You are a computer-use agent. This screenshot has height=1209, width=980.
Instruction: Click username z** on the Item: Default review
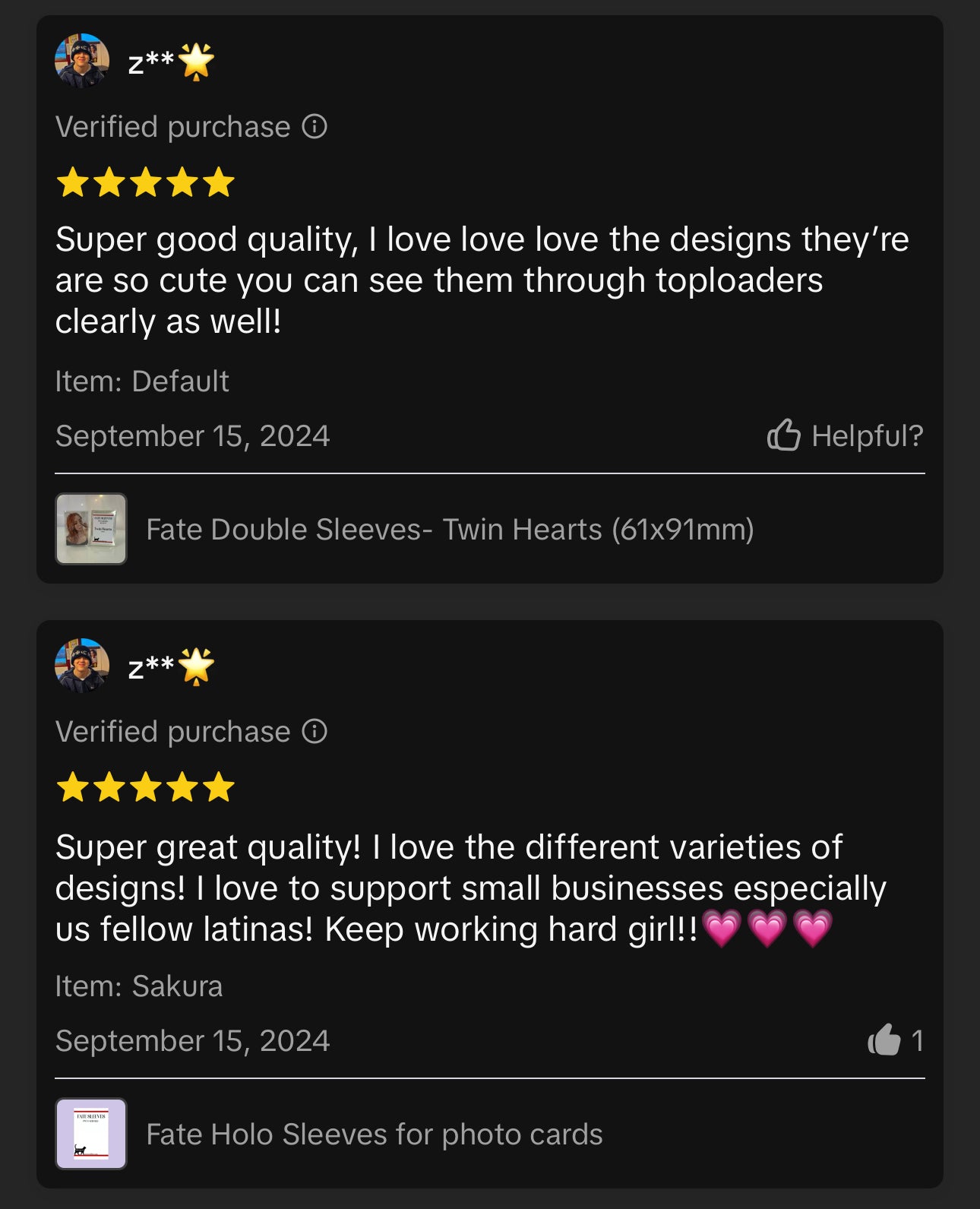(151, 62)
